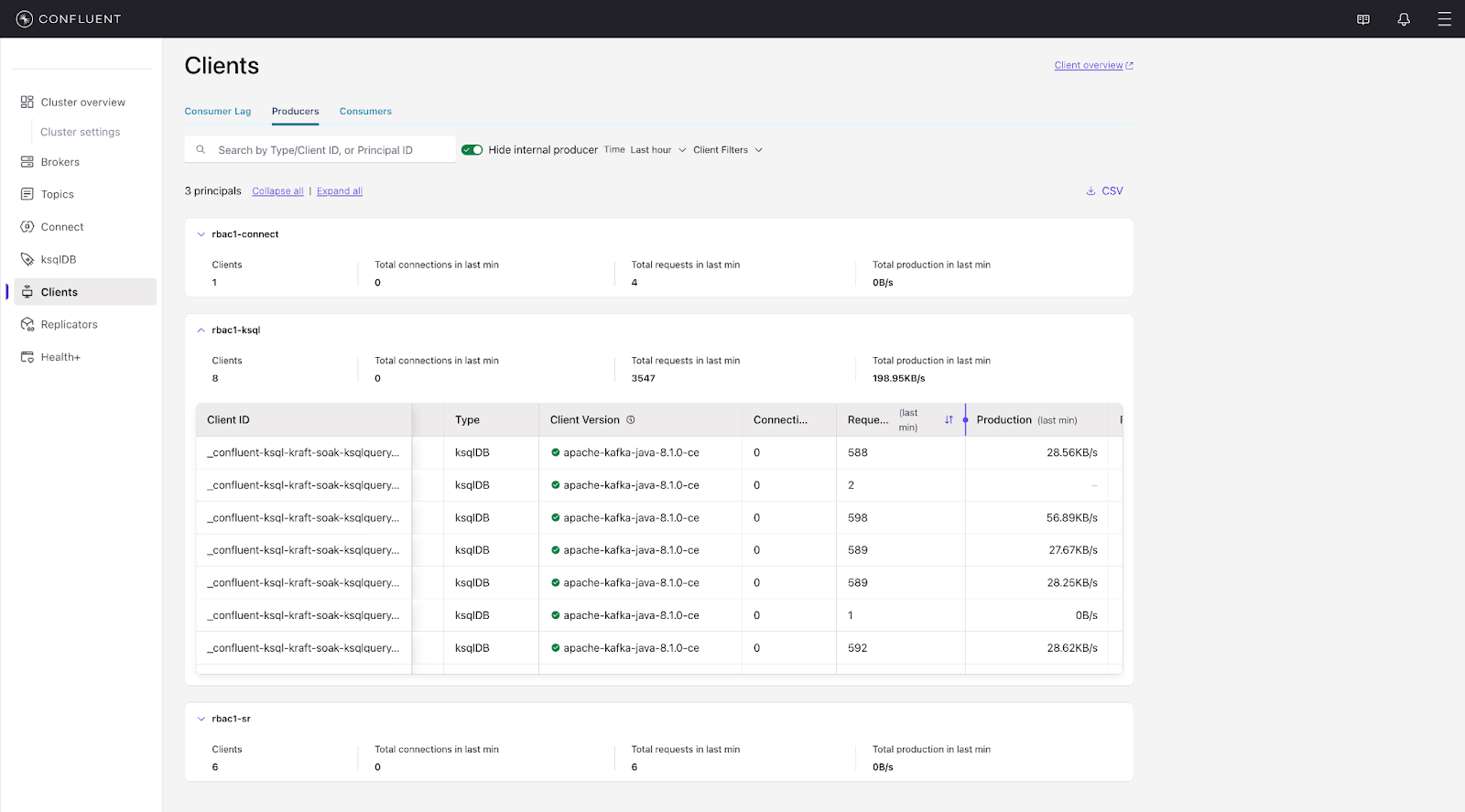
Task: Click the 28.62KB/s production value
Action: click(x=1072, y=648)
